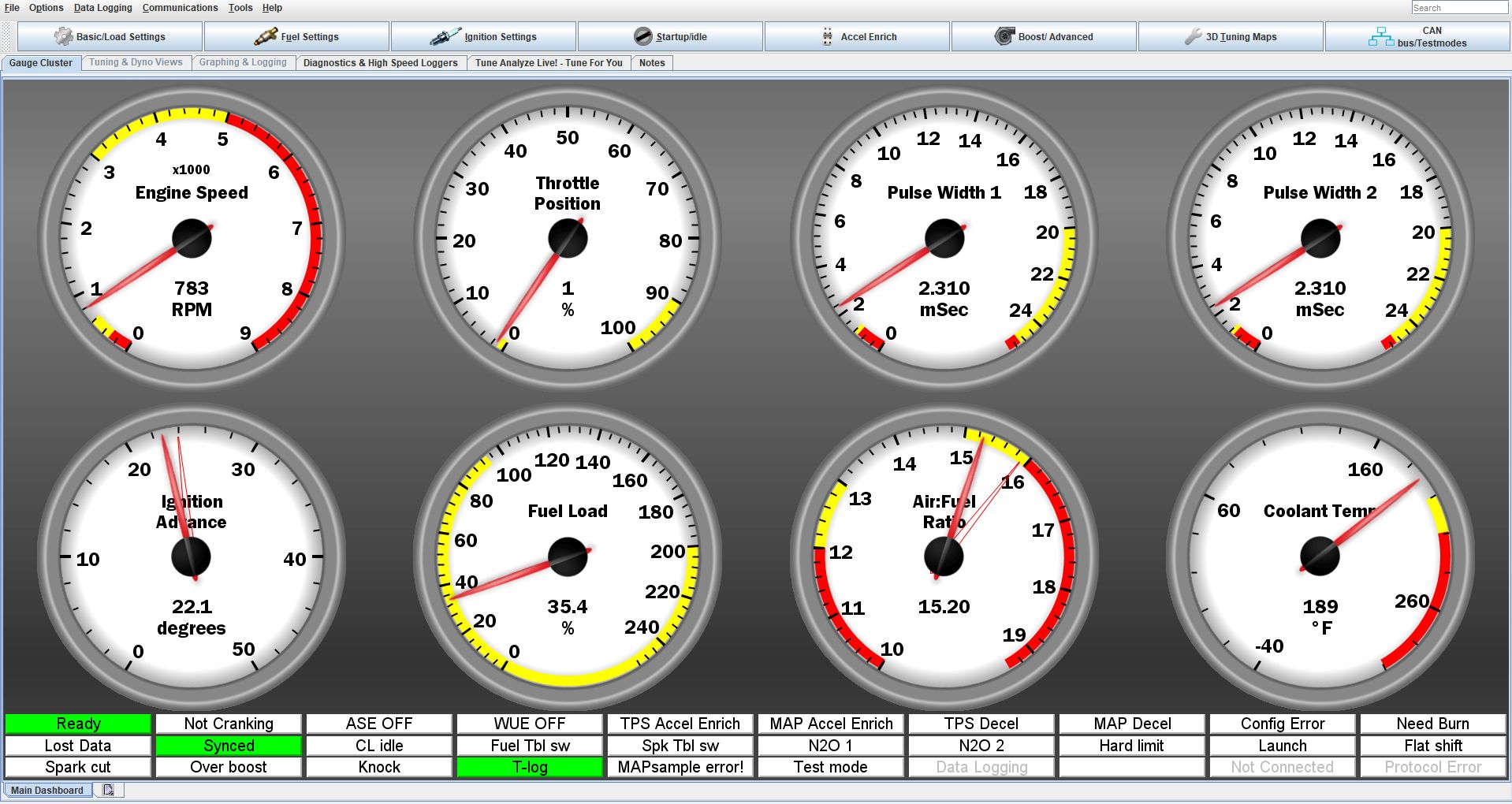The image size is (1512, 804).
Task: Open the Tune Analyze Live! tab
Action: (x=549, y=63)
